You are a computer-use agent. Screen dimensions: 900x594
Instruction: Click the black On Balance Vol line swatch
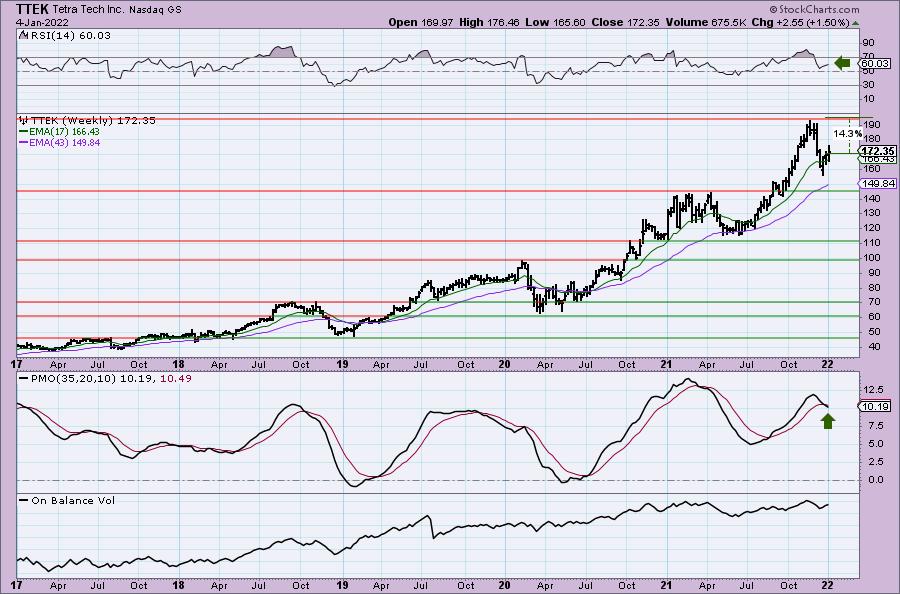(x=24, y=500)
